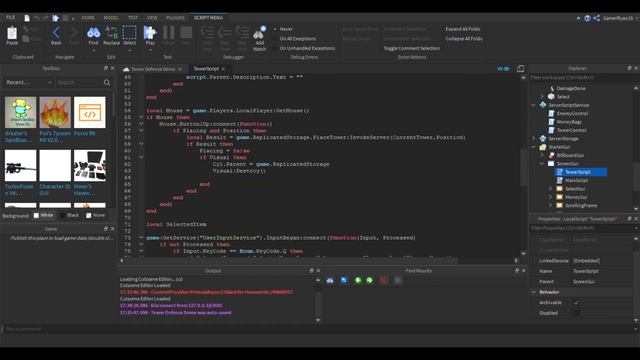Open the FILE menu
The width and height of the screenshot is (640, 360).
tap(10, 18)
